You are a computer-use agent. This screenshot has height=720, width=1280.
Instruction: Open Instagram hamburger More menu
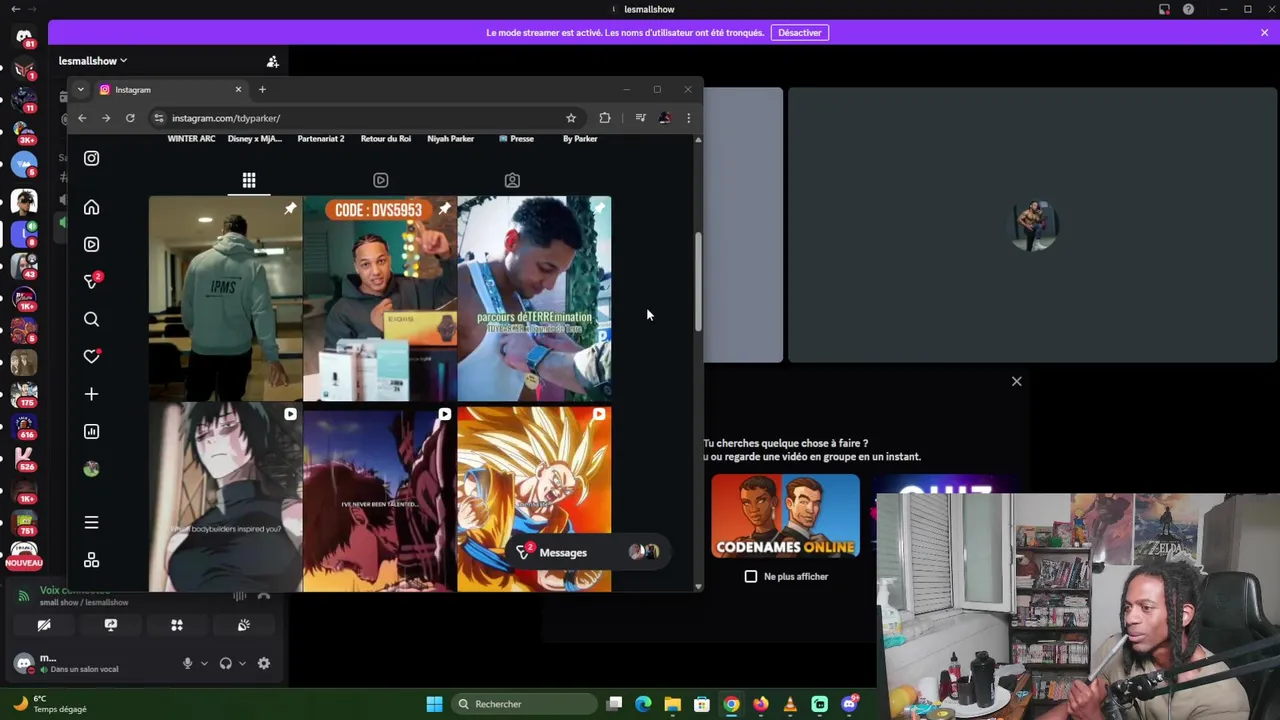91,522
